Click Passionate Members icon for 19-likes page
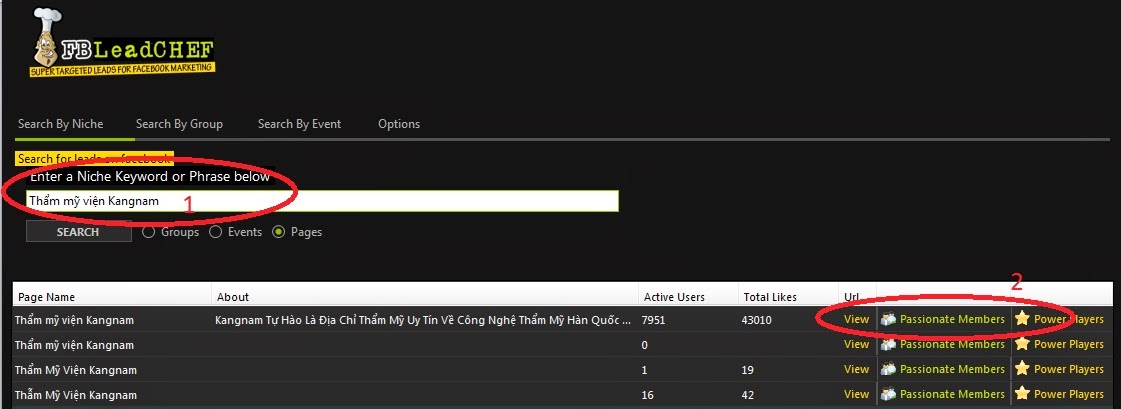 888,369
